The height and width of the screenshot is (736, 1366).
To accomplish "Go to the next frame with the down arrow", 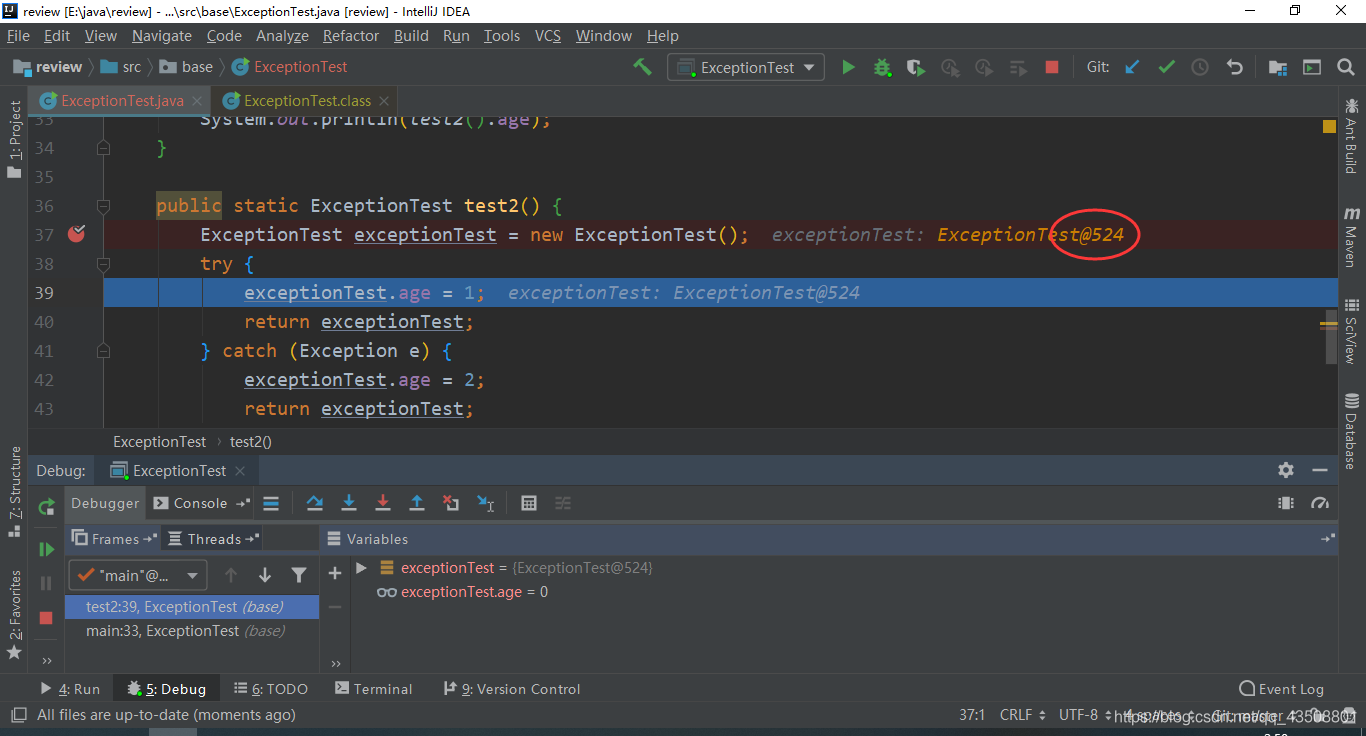I will tap(265, 575).
